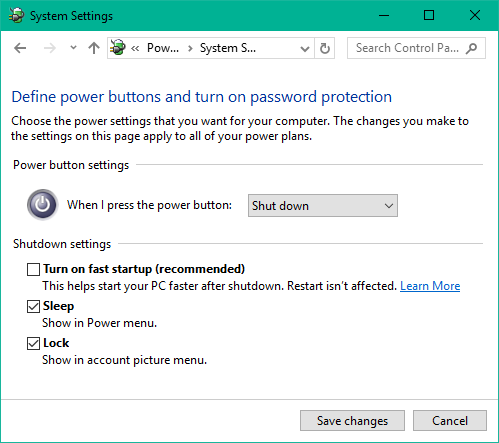The image size is (499, 443).
Task: Click 'Show in account picture menu.' text
Action: click(x=124, y=360)
